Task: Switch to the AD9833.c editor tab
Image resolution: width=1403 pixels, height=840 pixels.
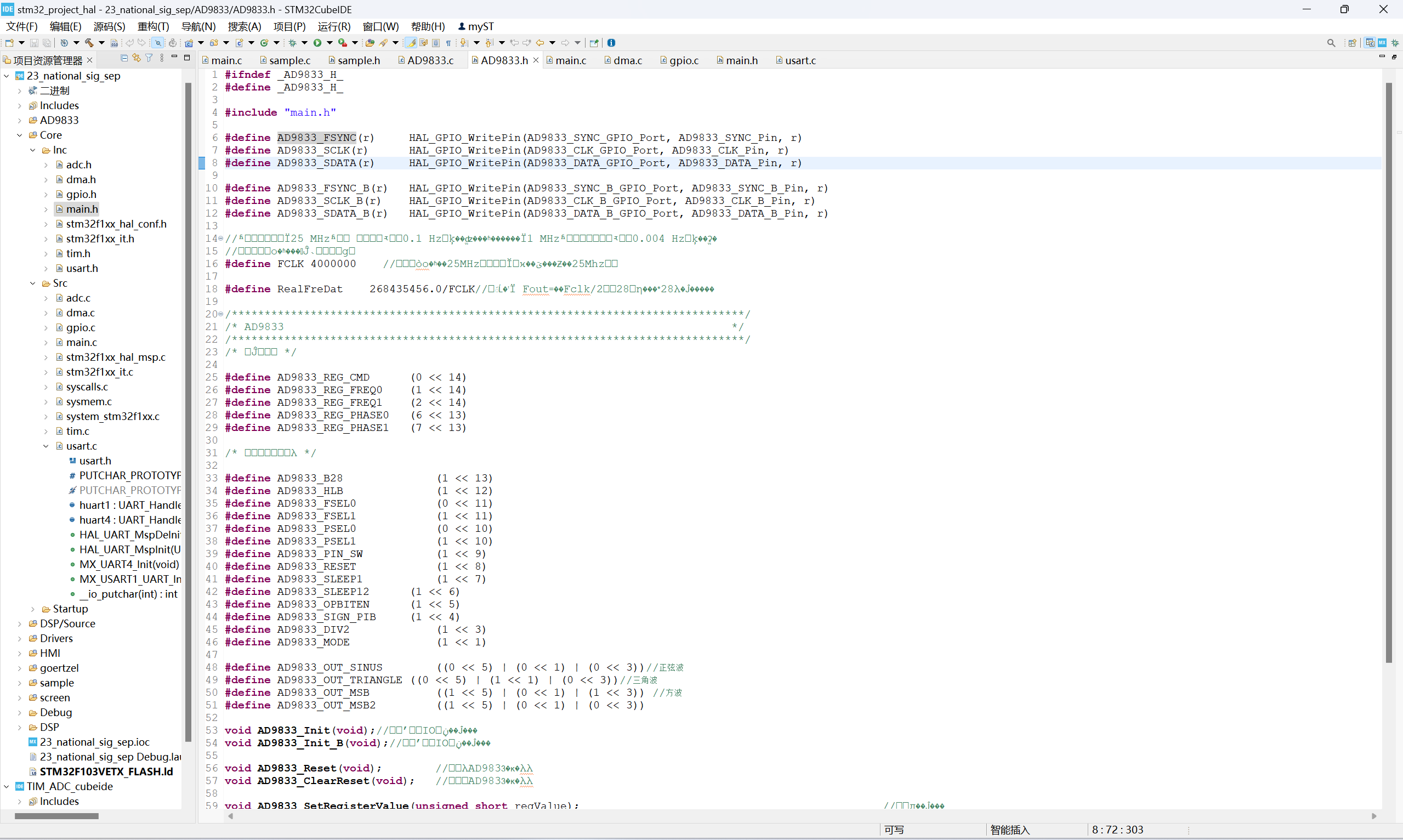Action: tap(429, 60)
